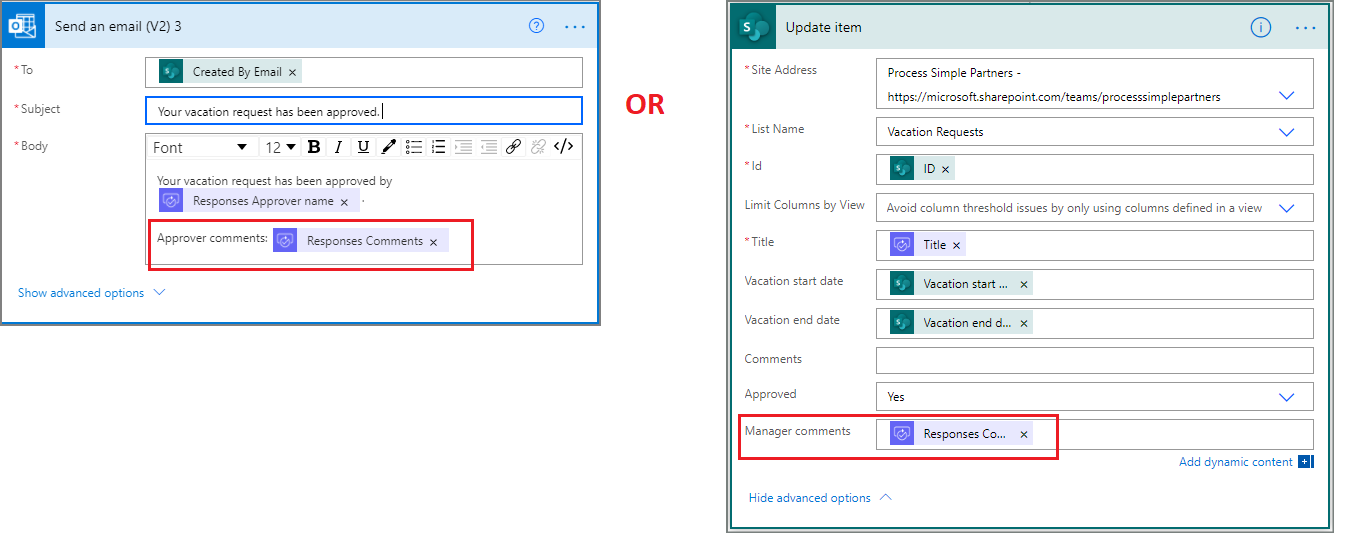
Task: Expand the Limit Columns by View dropdown
Action: coord(1287,208)
